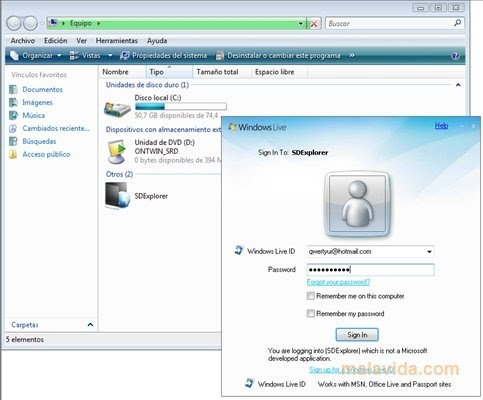
Task: Click the Windows Live ID icon beside email field
Action: 239,250
